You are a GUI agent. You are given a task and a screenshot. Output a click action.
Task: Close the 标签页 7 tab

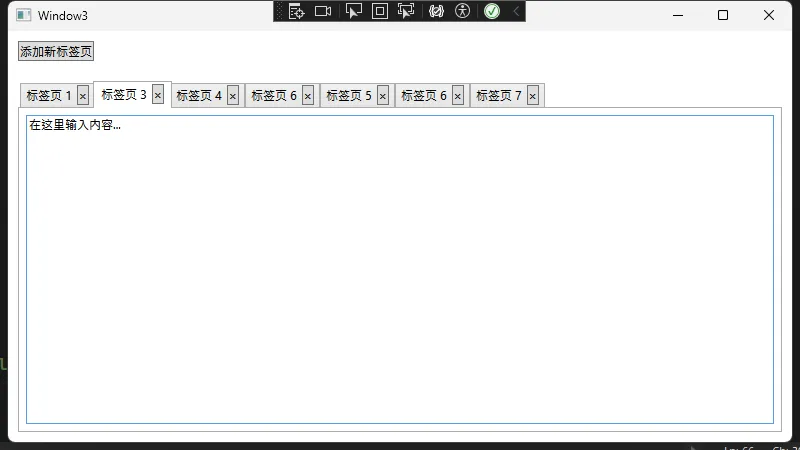tap(533, 96)
